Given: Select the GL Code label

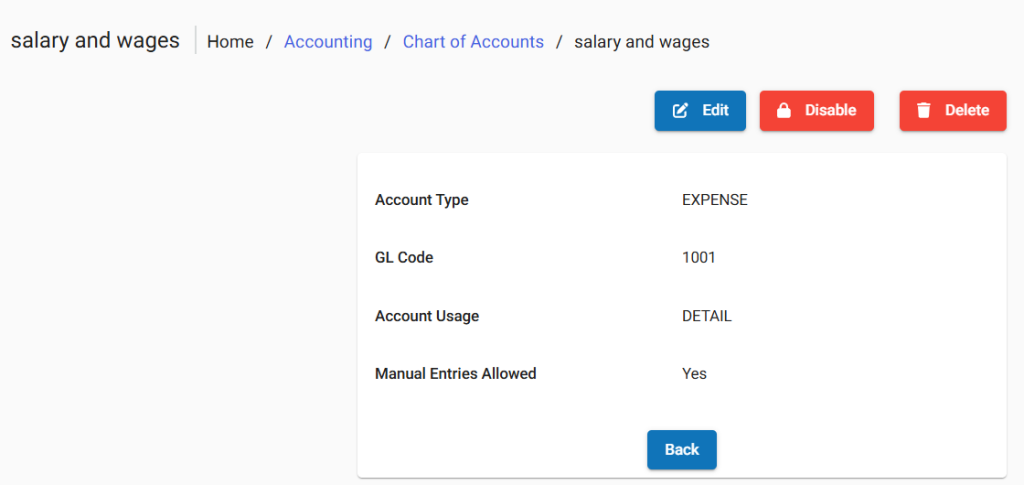Looking at the screenshot, I should 404,258.
